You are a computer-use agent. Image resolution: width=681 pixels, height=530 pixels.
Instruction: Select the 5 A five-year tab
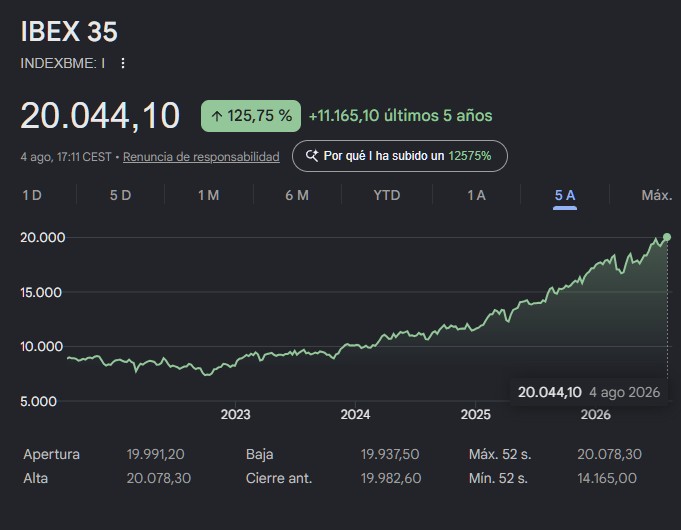click(x=565, y=195)
